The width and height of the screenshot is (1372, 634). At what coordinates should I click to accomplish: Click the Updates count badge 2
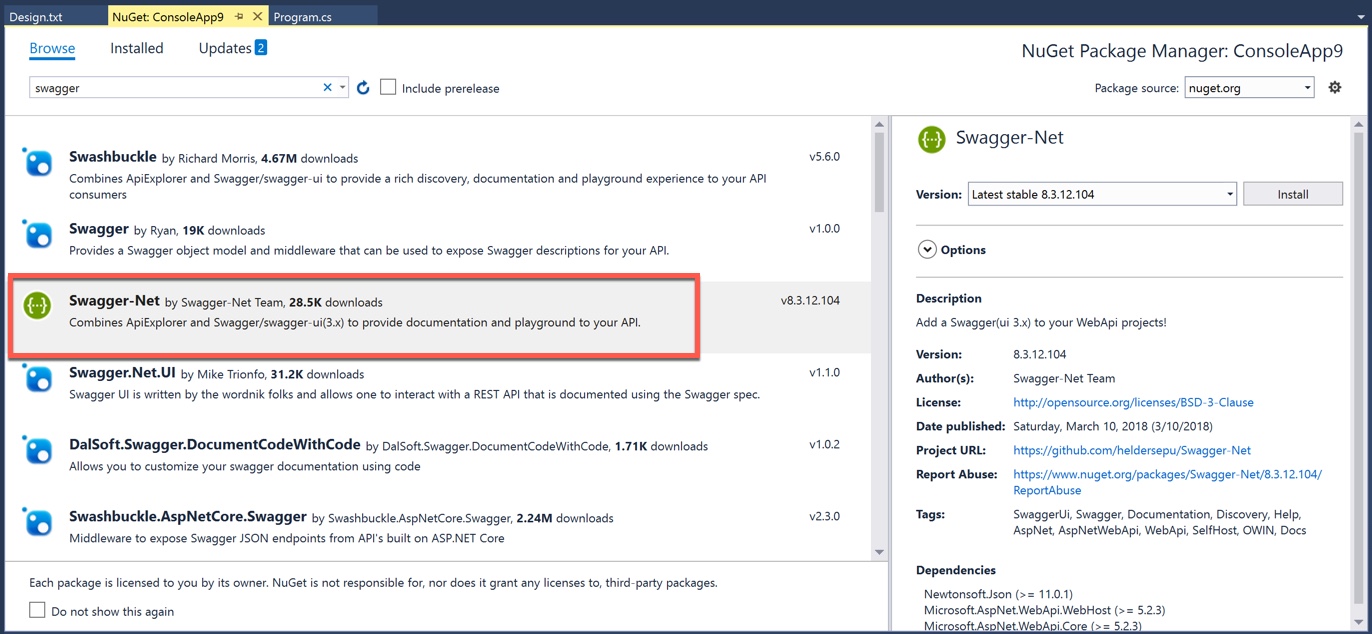click(x=261, y=47)
